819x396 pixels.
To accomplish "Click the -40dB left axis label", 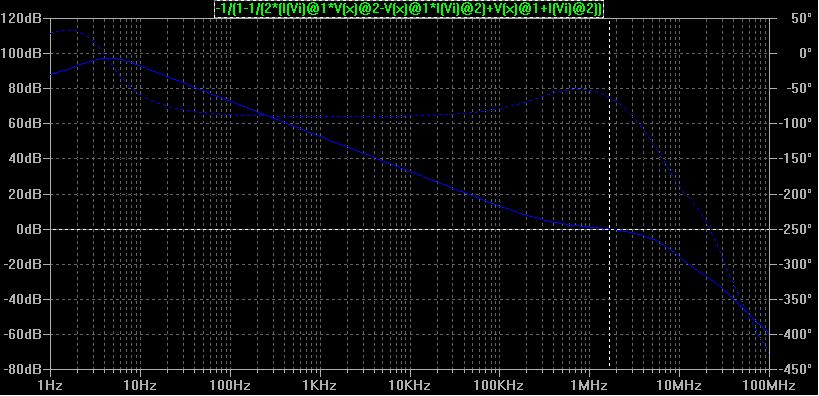I will 22,299.
